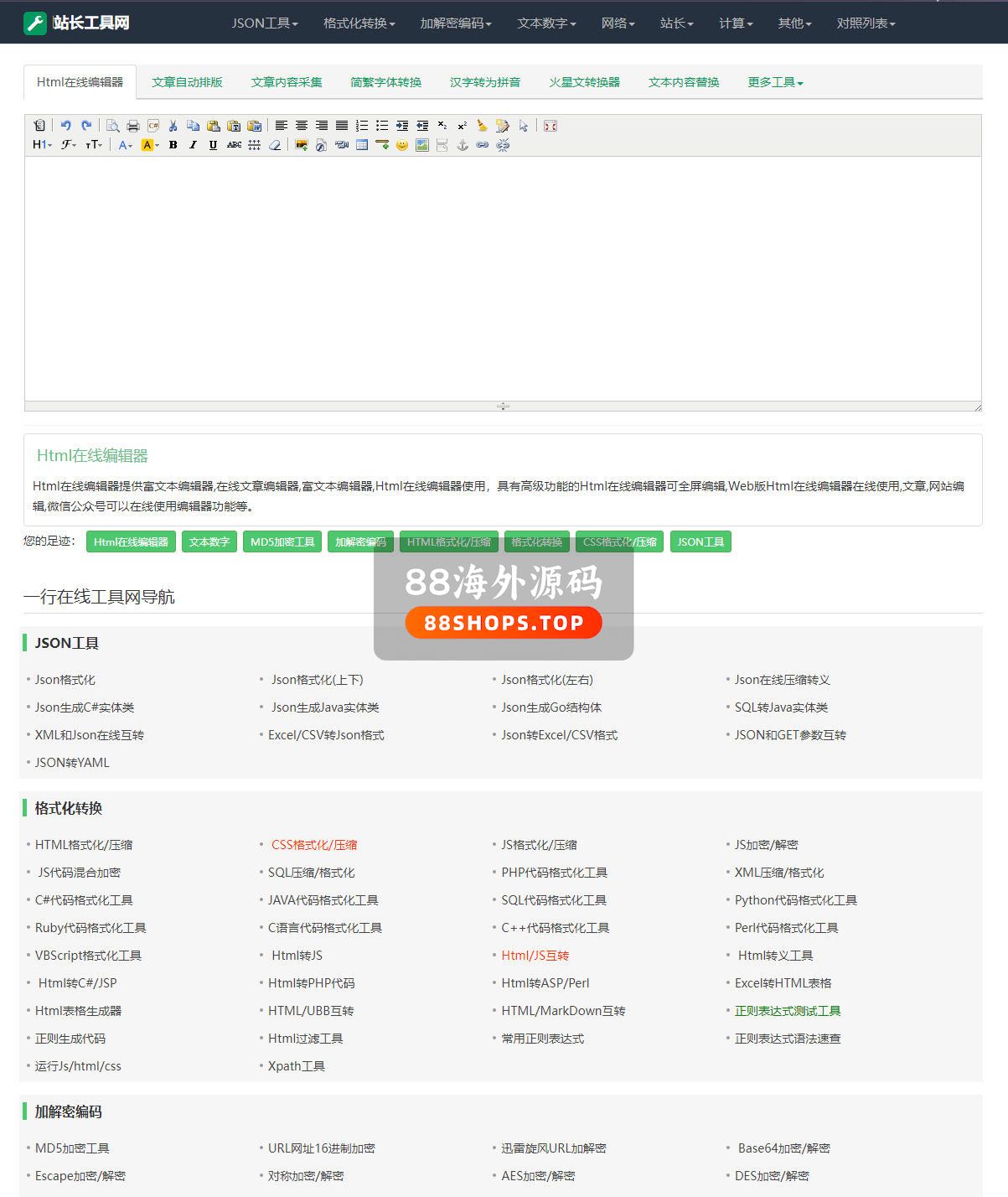This screenshot has height=1197, width=1008.
Task: Click inside the HTML editor text area
Action: [503, 277]
